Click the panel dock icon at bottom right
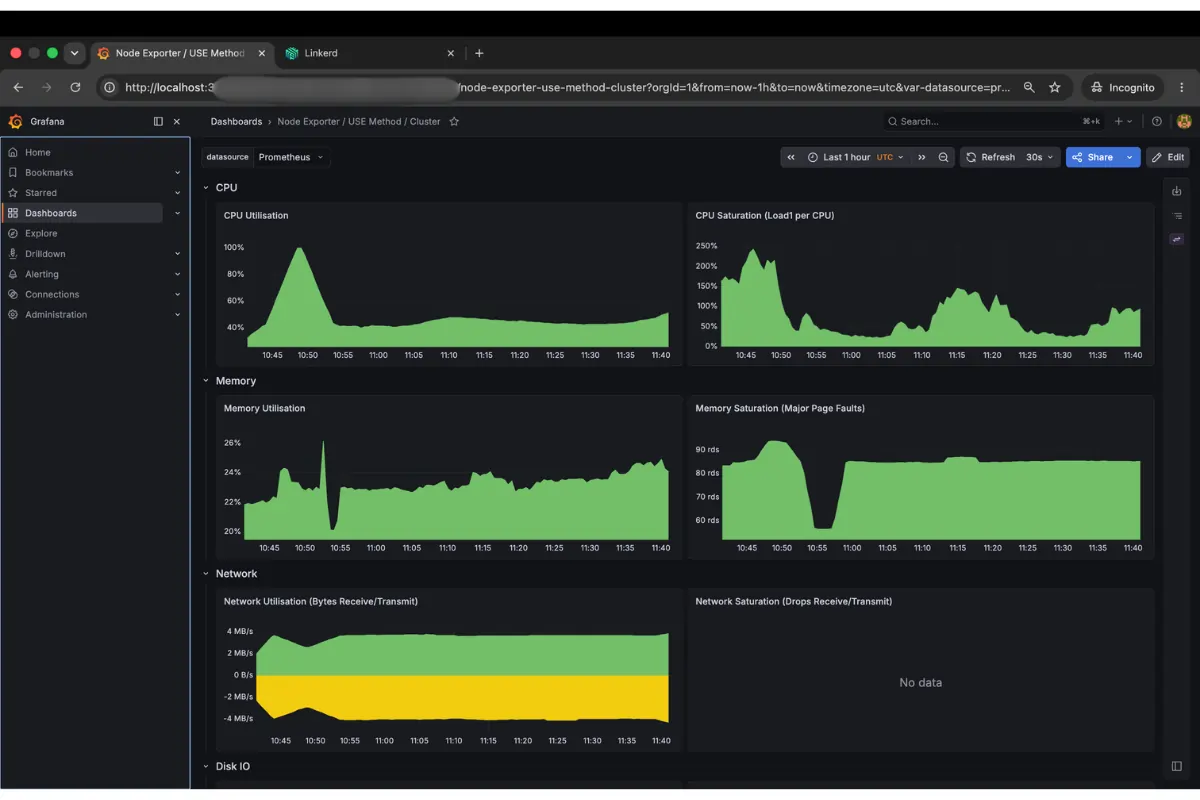Screen dimensions: 1200x800 coord(1177,766)
